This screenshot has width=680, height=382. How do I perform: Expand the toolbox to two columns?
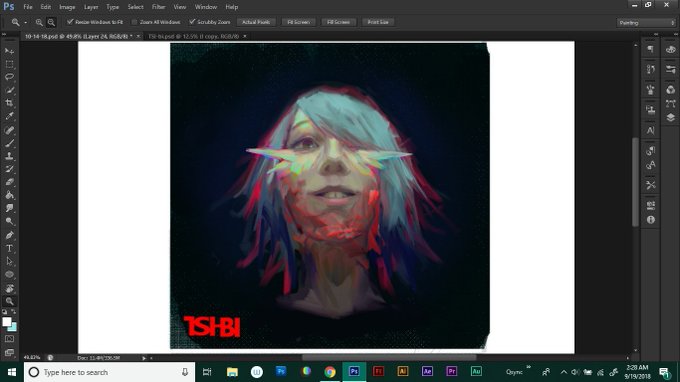4,34
